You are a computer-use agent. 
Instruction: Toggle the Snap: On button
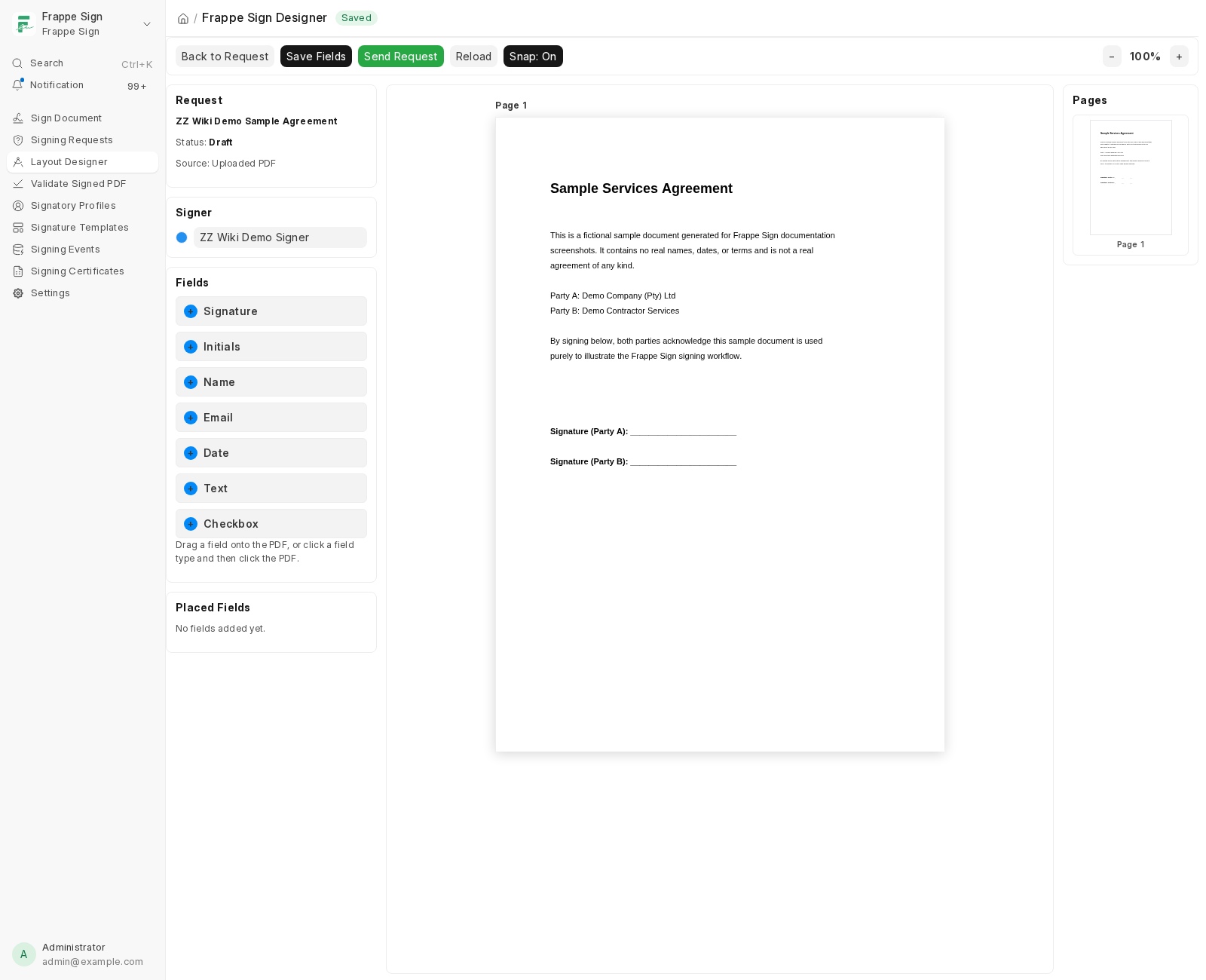(x=533, y=57)
